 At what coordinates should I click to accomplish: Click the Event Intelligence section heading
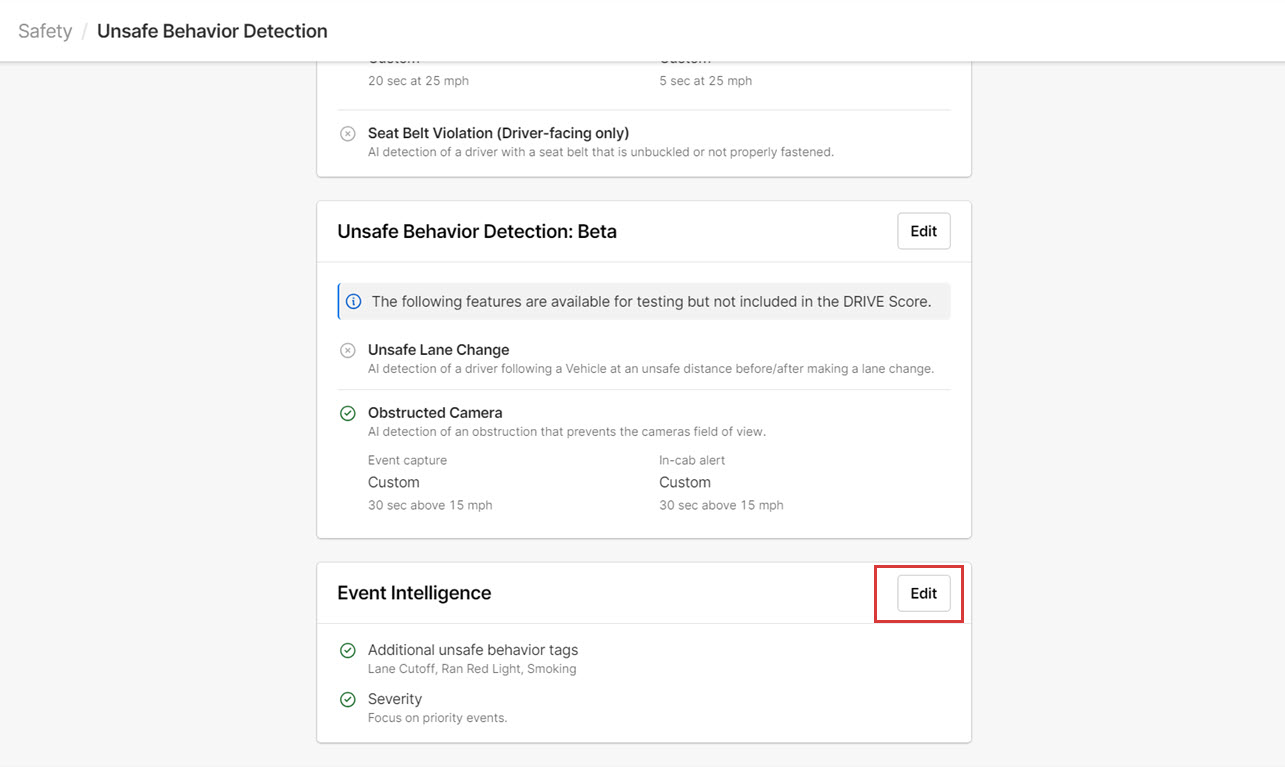coord(414,593)
